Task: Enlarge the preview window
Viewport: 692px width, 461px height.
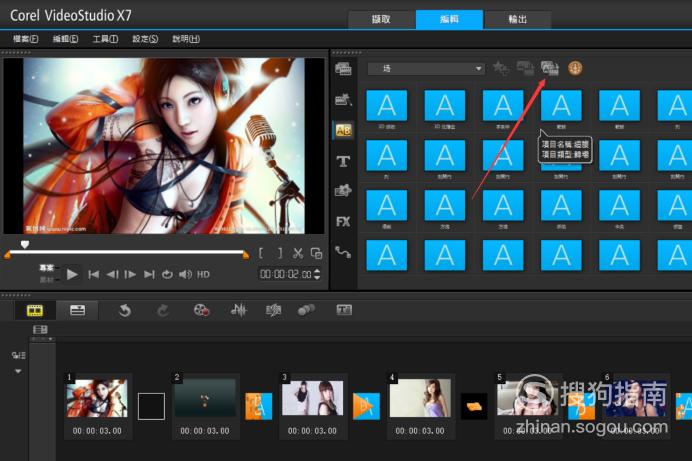Action: (316, 253)
